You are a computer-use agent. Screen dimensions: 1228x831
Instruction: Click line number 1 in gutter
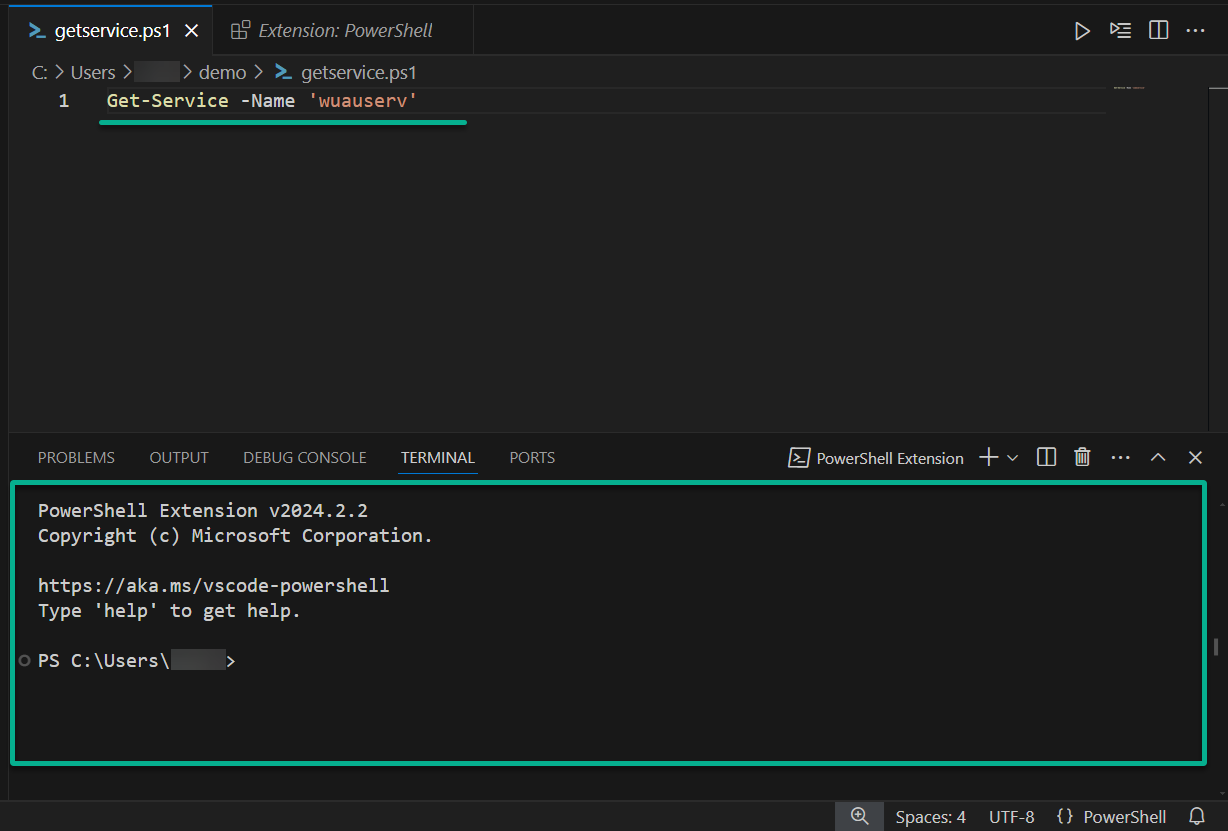(64, 101)
